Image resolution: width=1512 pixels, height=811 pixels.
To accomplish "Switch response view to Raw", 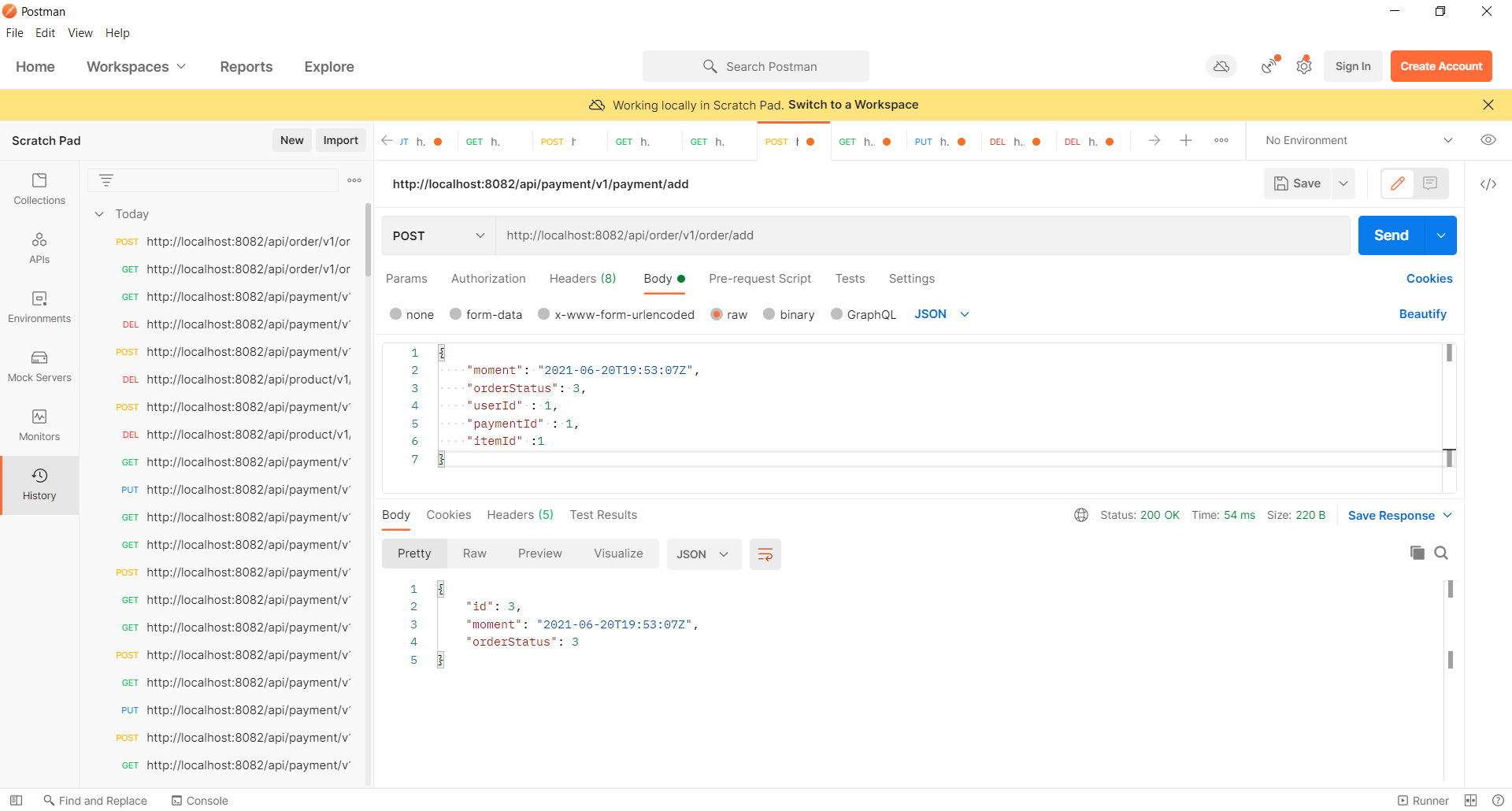I will pos(475,554).
